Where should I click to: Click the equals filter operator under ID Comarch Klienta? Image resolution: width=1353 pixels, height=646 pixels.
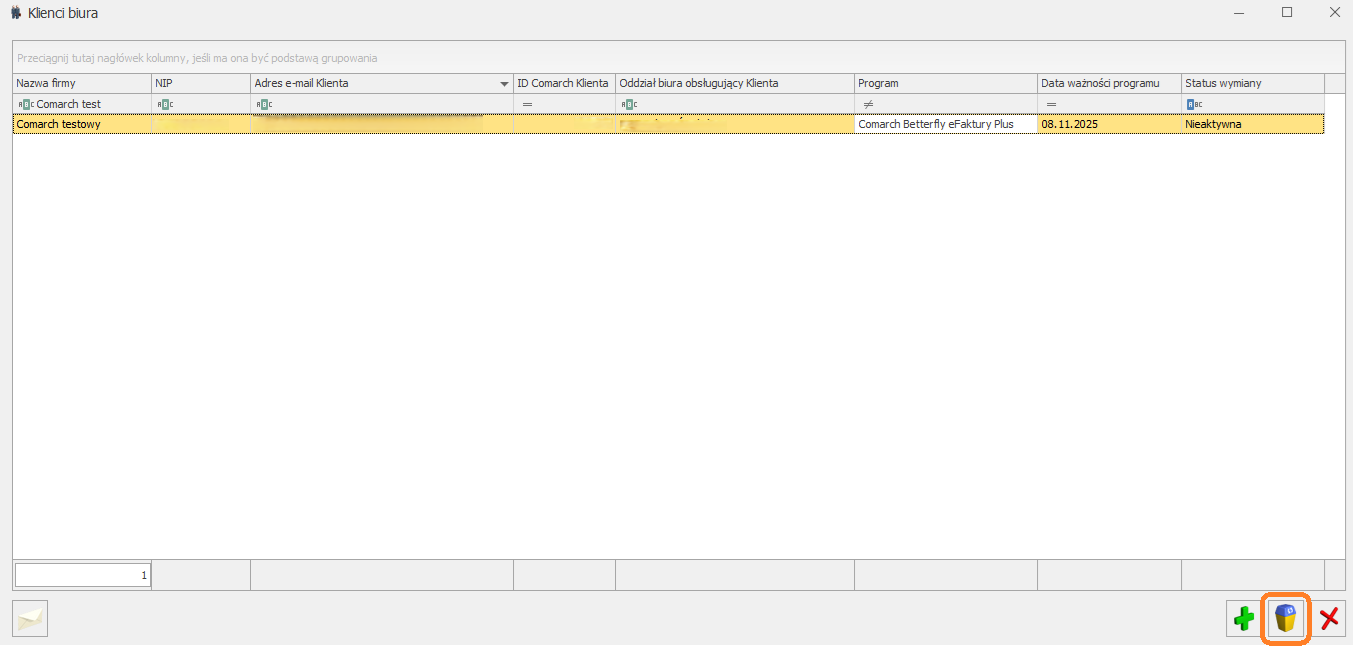pos(527,104)
